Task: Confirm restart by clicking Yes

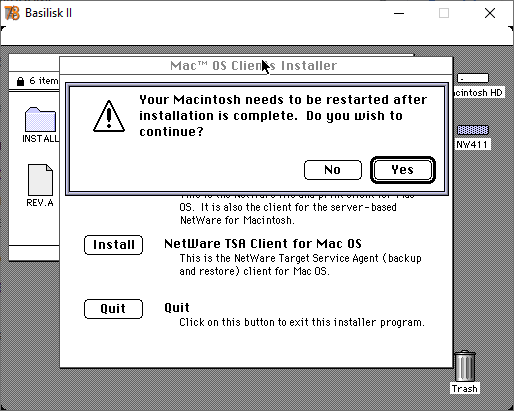Action: point(403,170)
